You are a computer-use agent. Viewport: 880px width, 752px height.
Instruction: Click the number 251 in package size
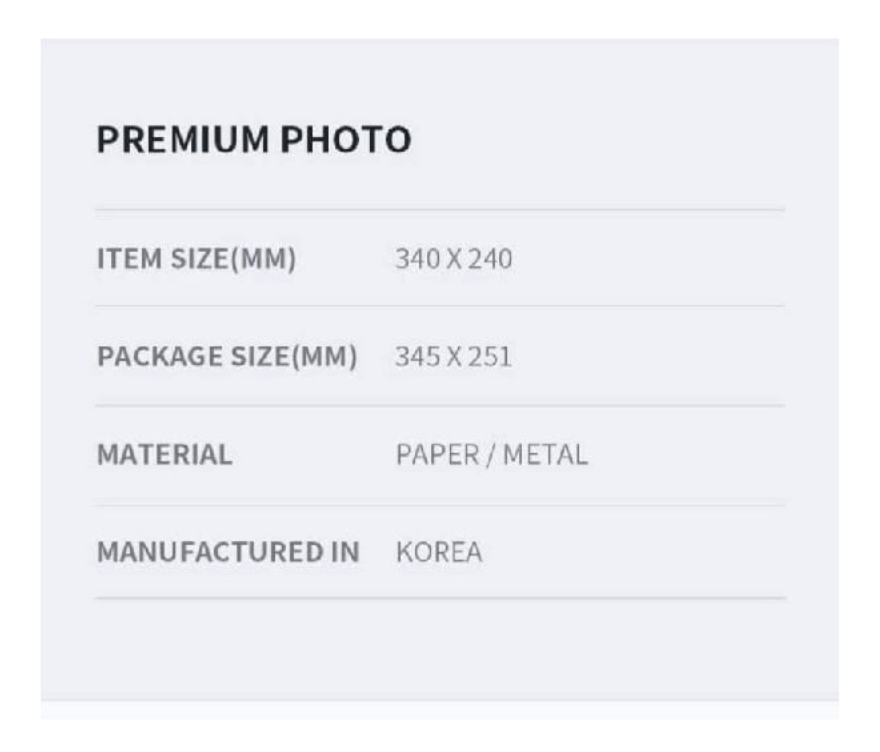click(x=491, y=357)
